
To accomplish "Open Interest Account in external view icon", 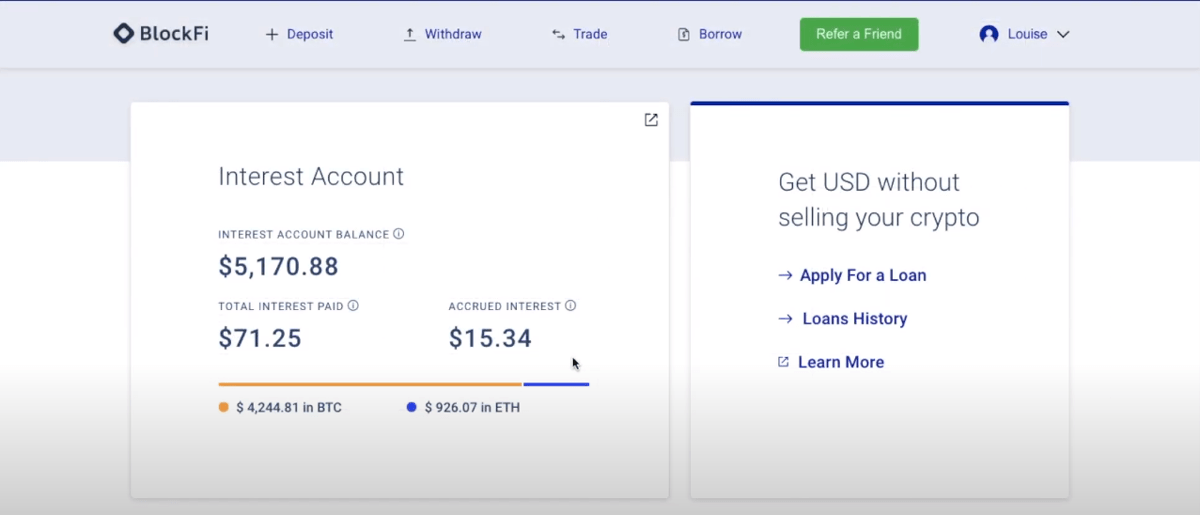I will [651, 120].
